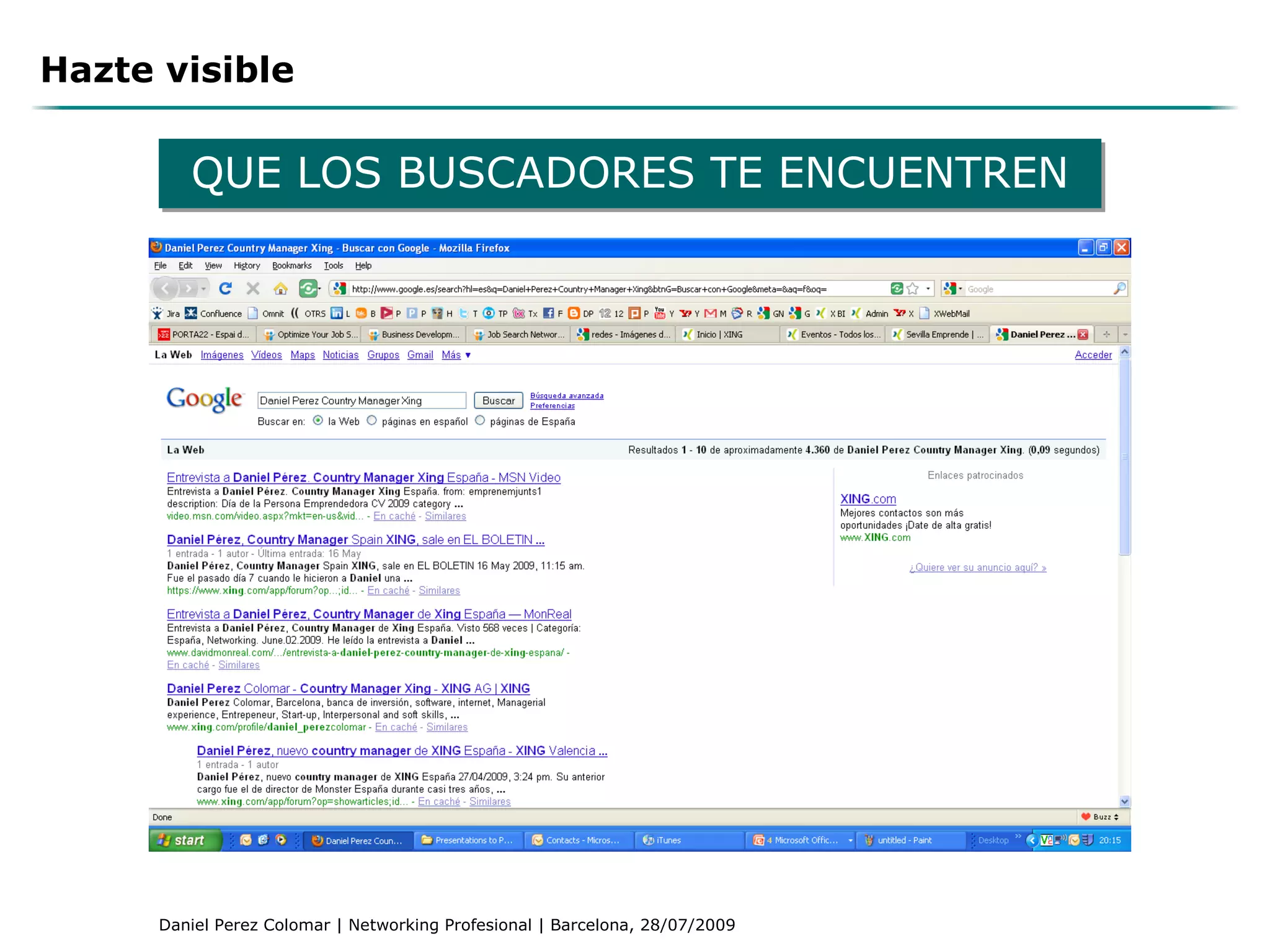Click the vertical scrollbar thumb
Screen dimensions: 1270x952
(x=1125, y=456)
